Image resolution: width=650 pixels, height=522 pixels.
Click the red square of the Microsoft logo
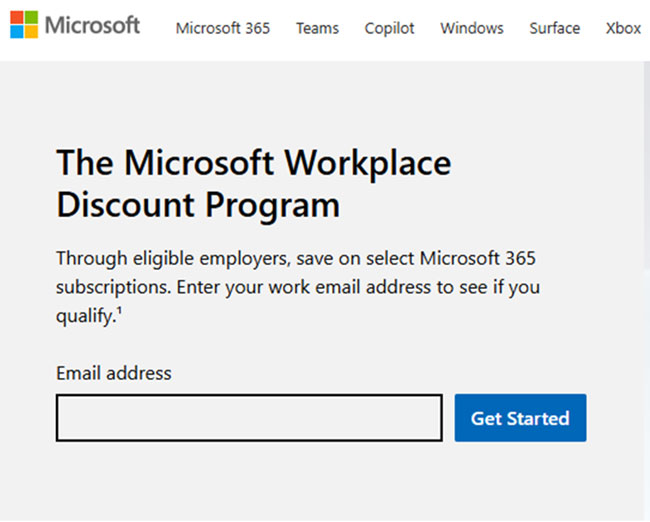[x=17, y=18]
